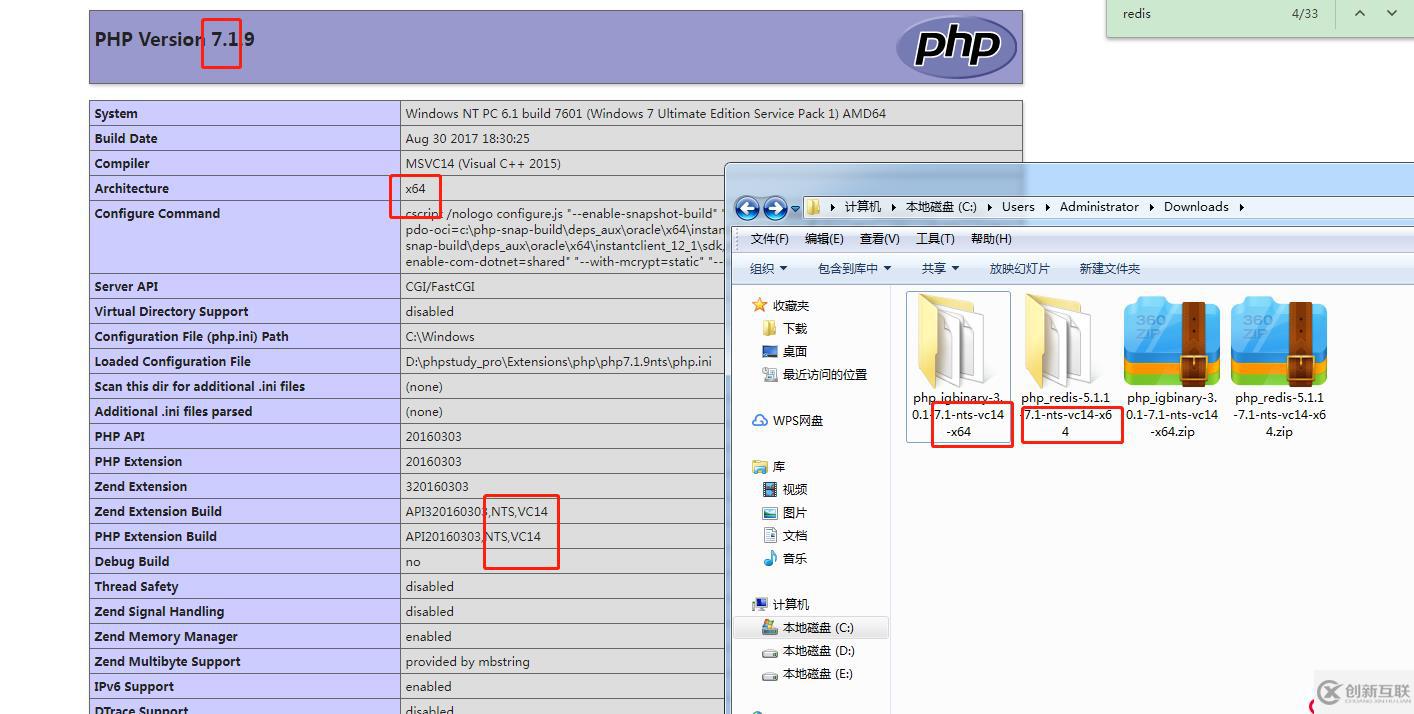This screenshot has width=1414, height=714.
Task: Click the 文档 documents library icon
Action: click(x=769, y=535)
